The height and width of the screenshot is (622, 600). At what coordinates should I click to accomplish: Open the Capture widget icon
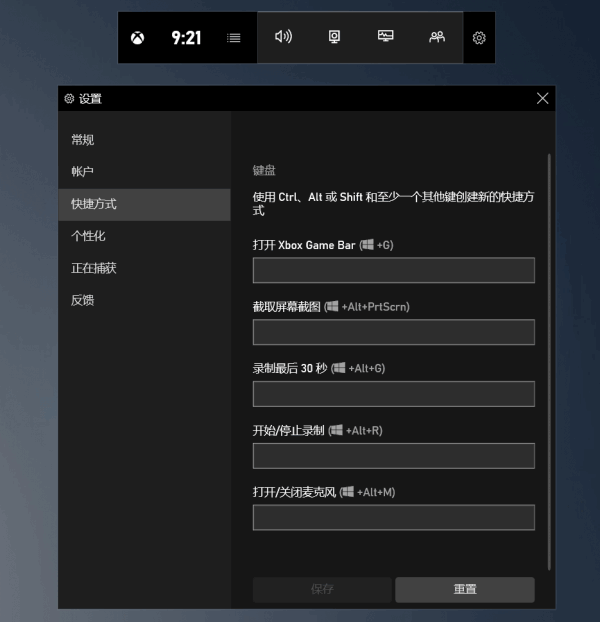(335, 37)
